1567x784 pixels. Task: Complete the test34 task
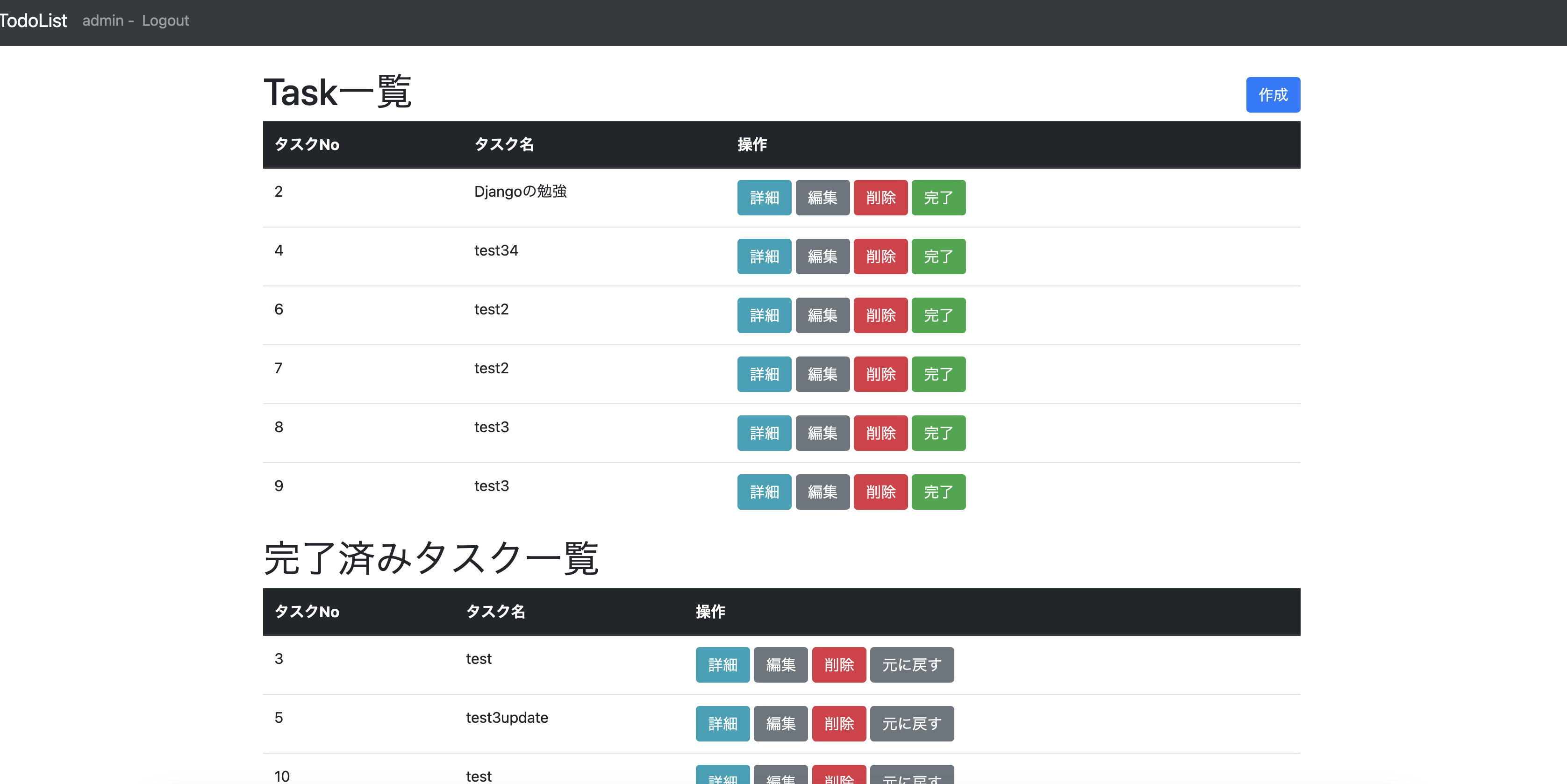(938, 256)
